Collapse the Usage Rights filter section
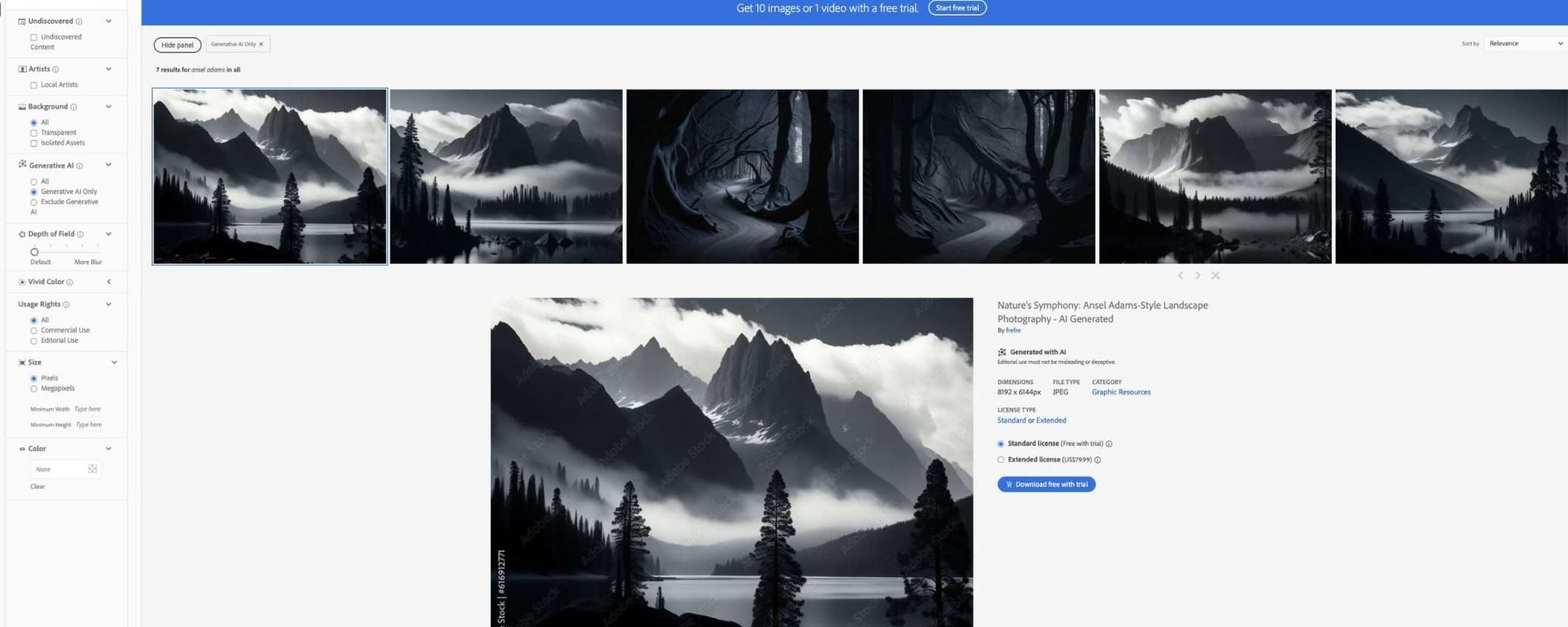Image resolution: width=1568 pixels, height=627 pixels. coord(109,304)
